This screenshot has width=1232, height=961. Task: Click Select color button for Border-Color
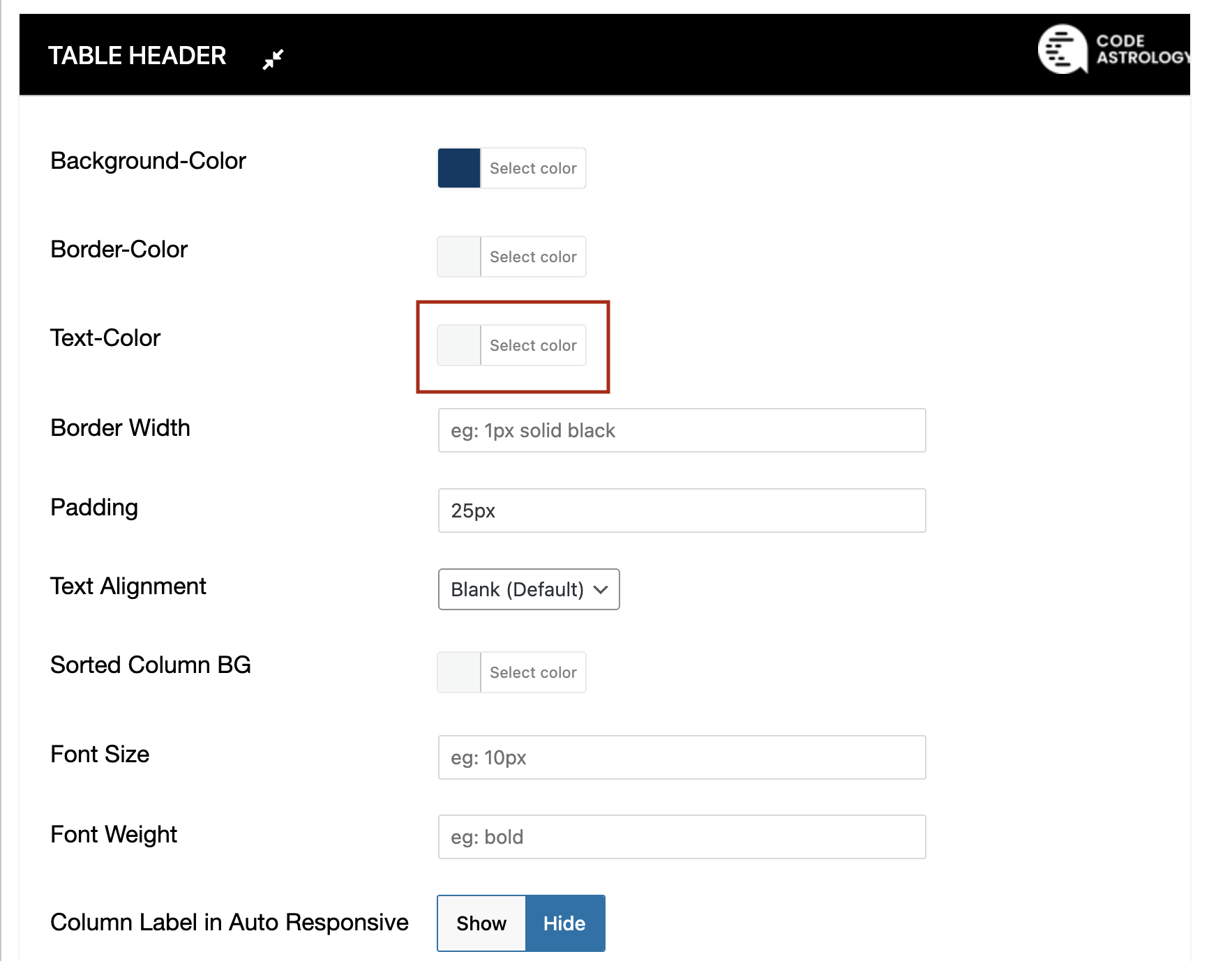[x=533, y=257]
